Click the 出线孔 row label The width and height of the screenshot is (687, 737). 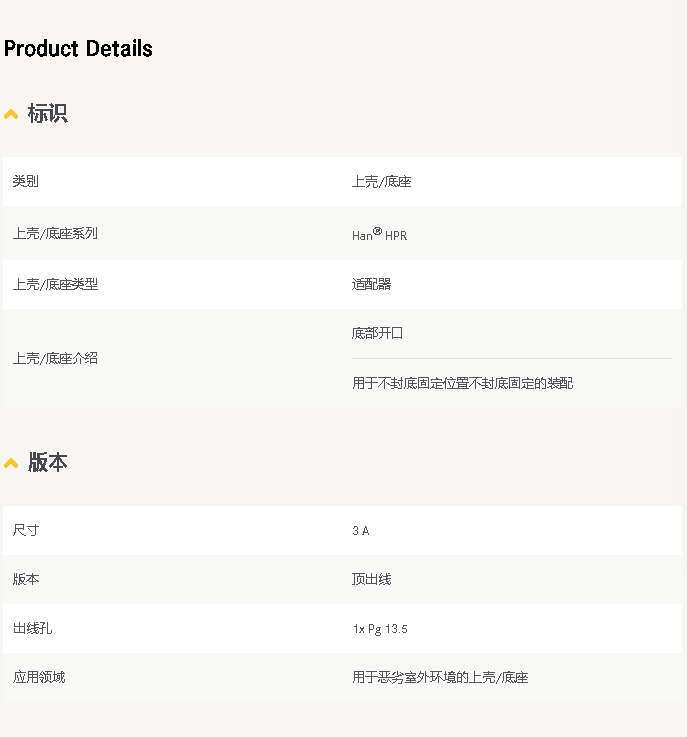(x=32, y=628)
